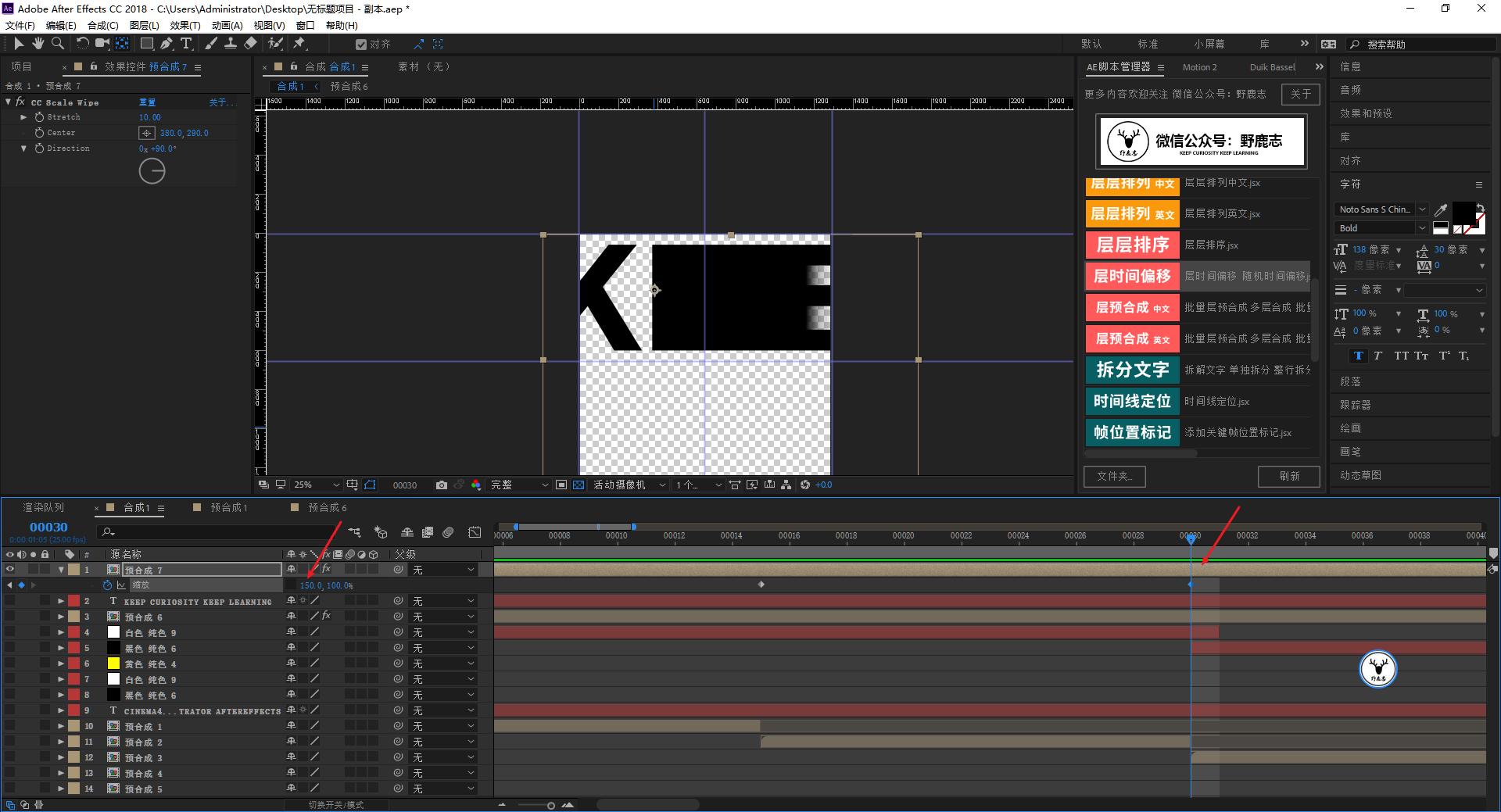Switch to the 预合成 6 timeline tab
The image size is (1501, 812).
(327, 508)
